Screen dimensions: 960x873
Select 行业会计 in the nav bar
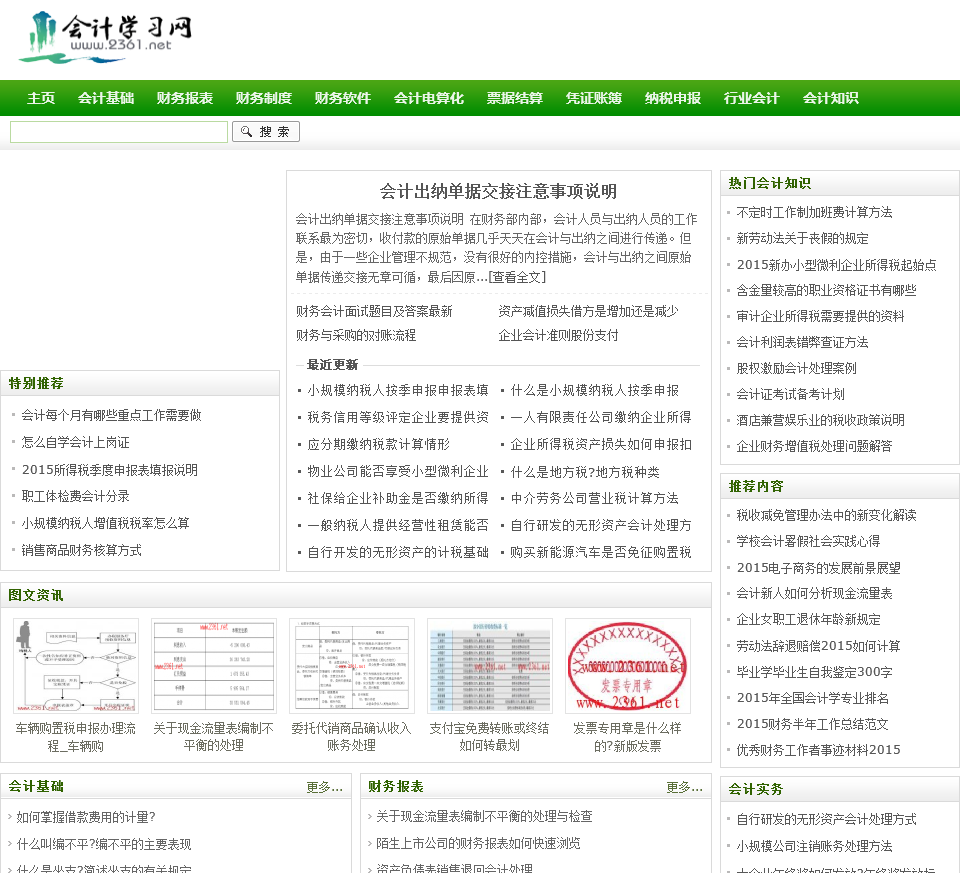(x=751, y=98)
